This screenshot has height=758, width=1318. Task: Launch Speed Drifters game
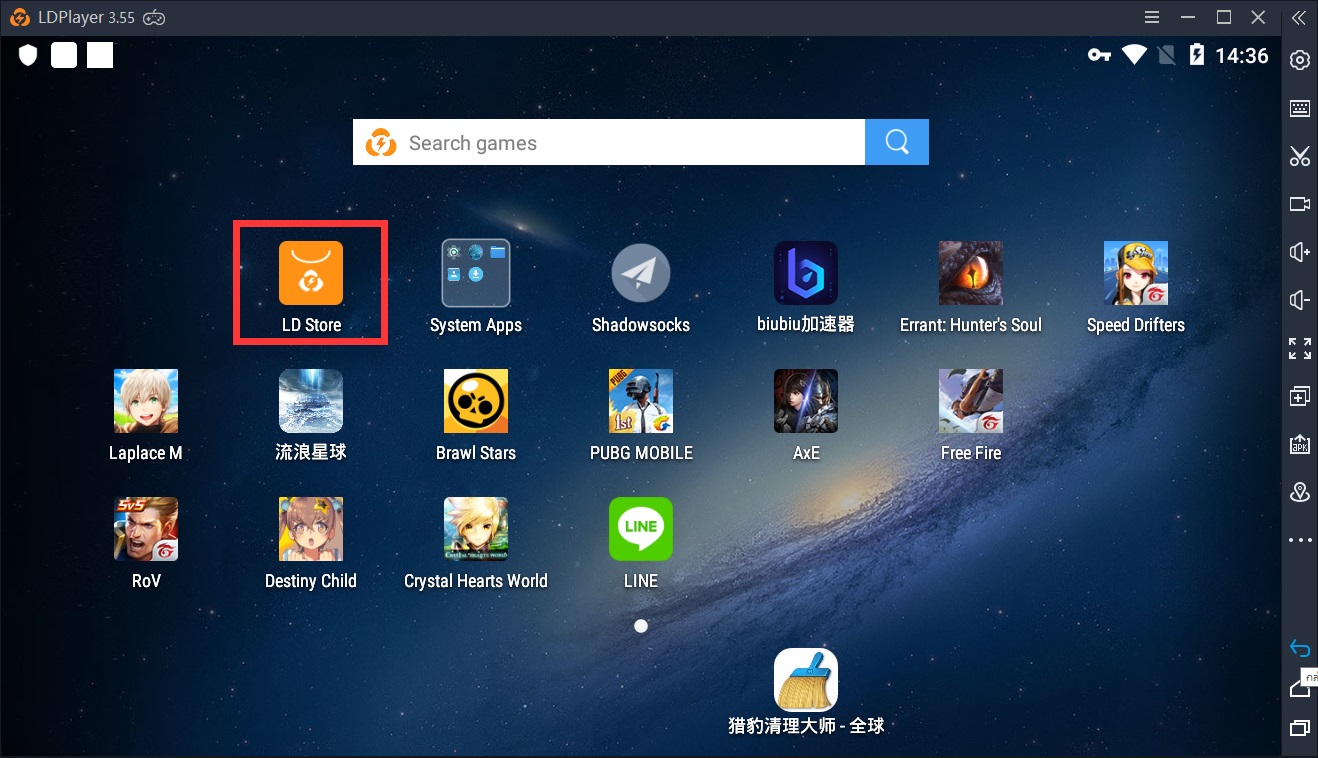pos(1136,273)
